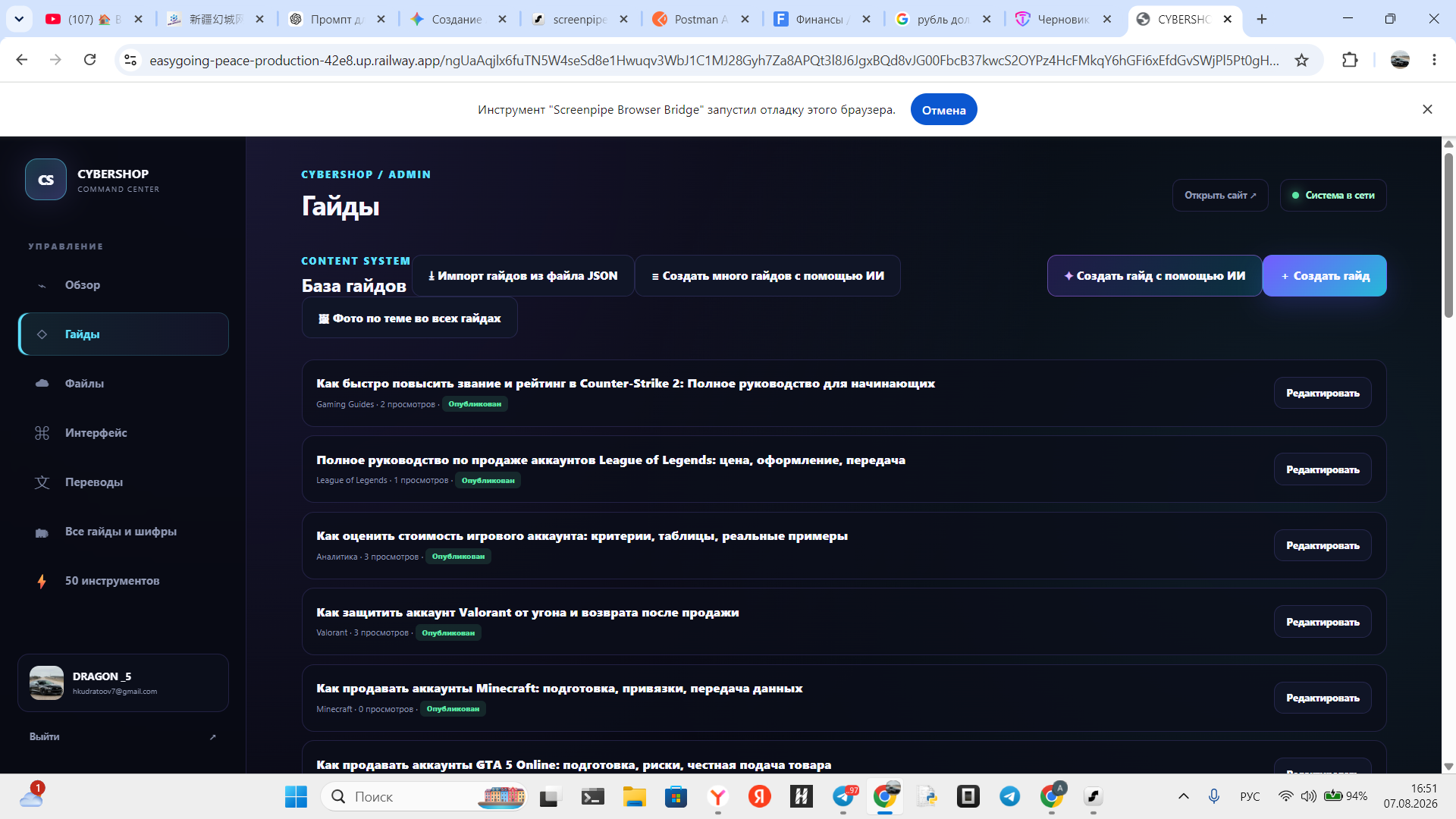Click the diamond icon beside Гайды

42,334
